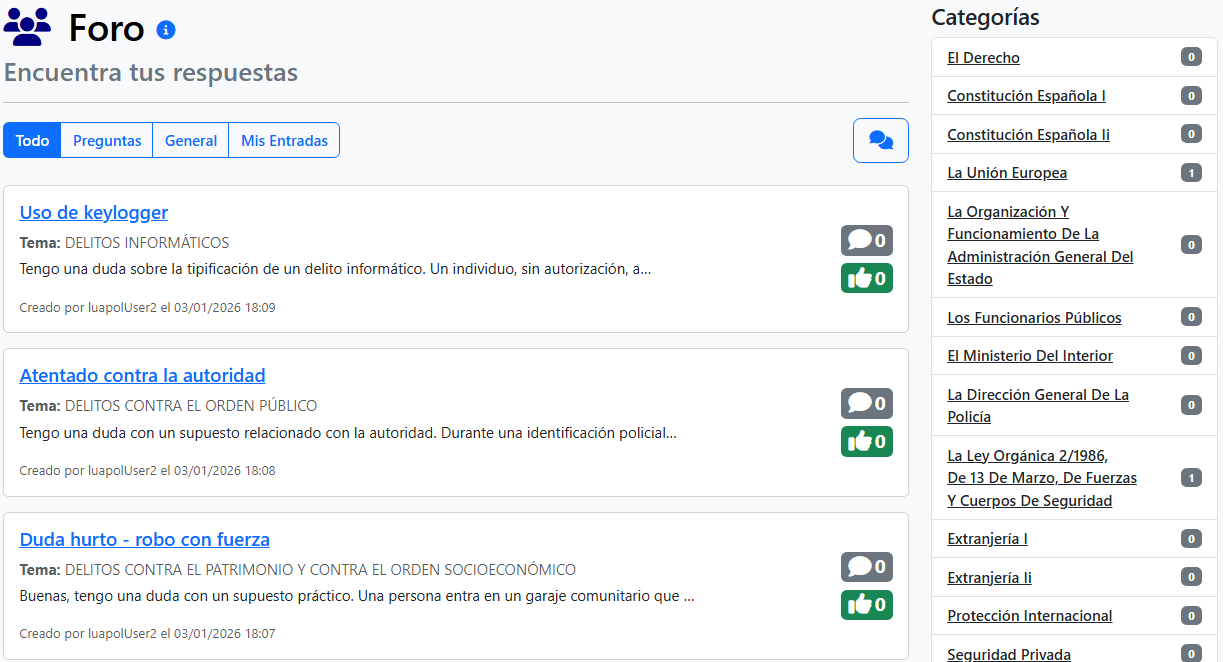Open comments on the keylogger post

tap(866, 240)
